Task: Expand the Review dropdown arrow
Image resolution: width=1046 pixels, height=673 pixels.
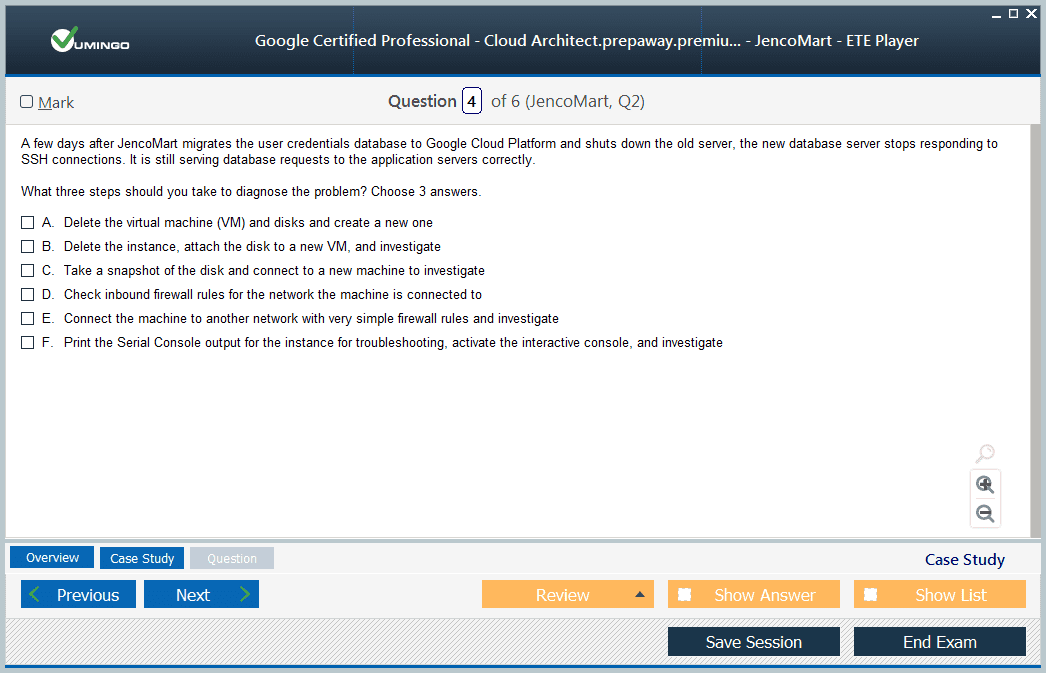Action: click(640, 594)
